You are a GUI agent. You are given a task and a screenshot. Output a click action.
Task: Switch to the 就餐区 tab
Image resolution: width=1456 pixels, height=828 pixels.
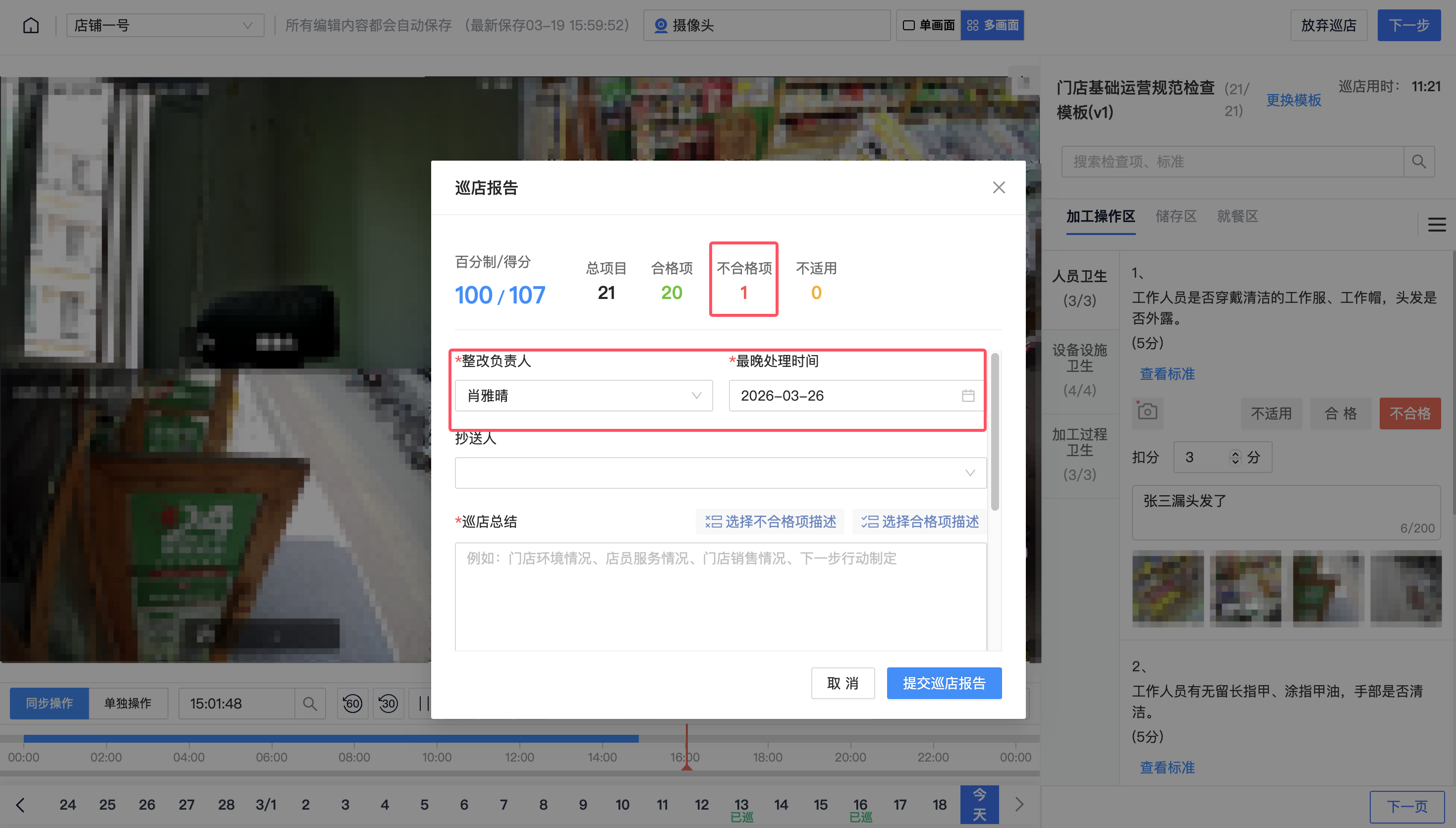pyautogui.click(x=1237, y=217)
